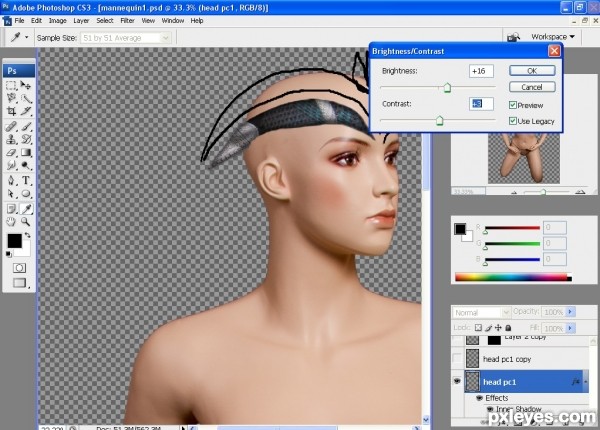The width and height of the screenshot is (600, 430).
Task: Open the Window menu
Action: pos(173,21)
